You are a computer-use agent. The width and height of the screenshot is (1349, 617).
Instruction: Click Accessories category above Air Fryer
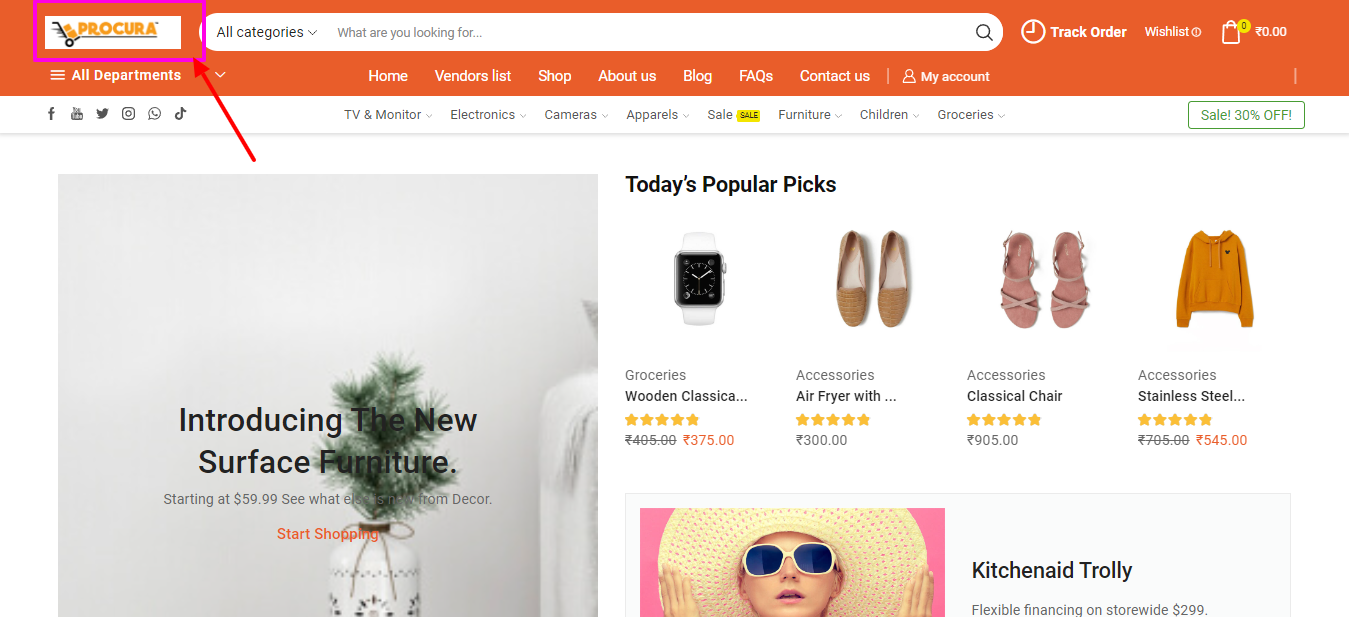(x=835, y=375)
